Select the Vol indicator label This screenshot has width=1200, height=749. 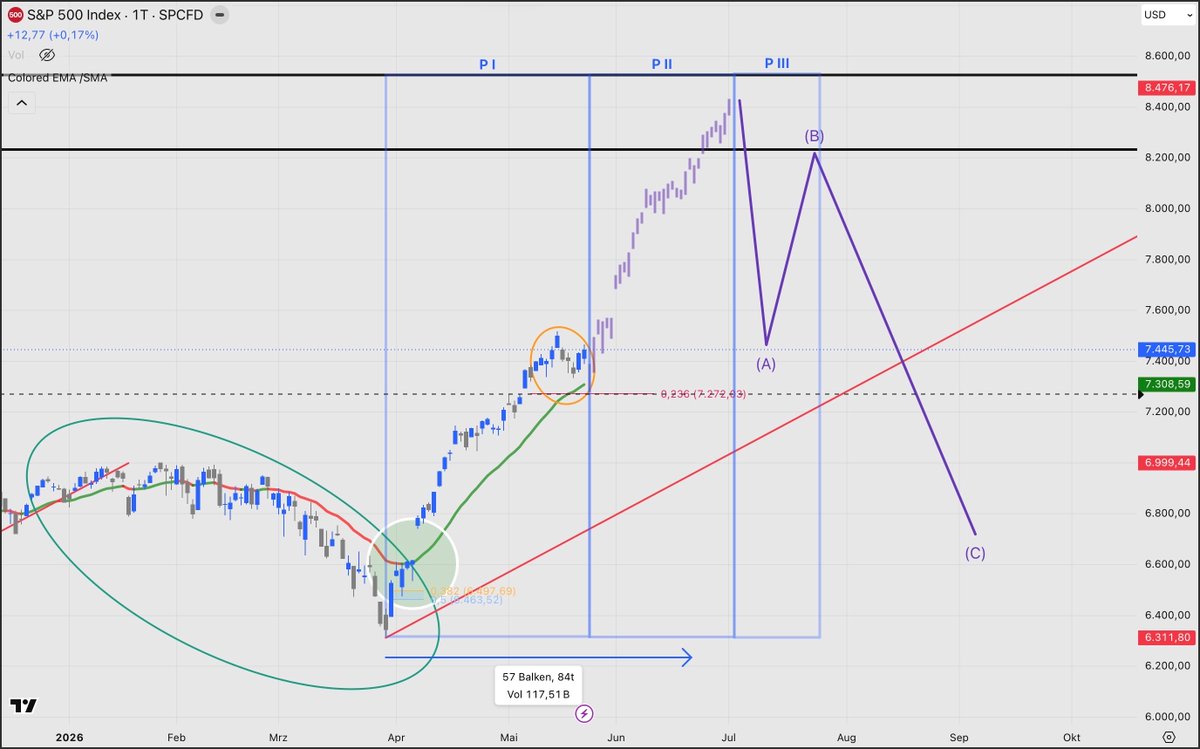(15, 55)
